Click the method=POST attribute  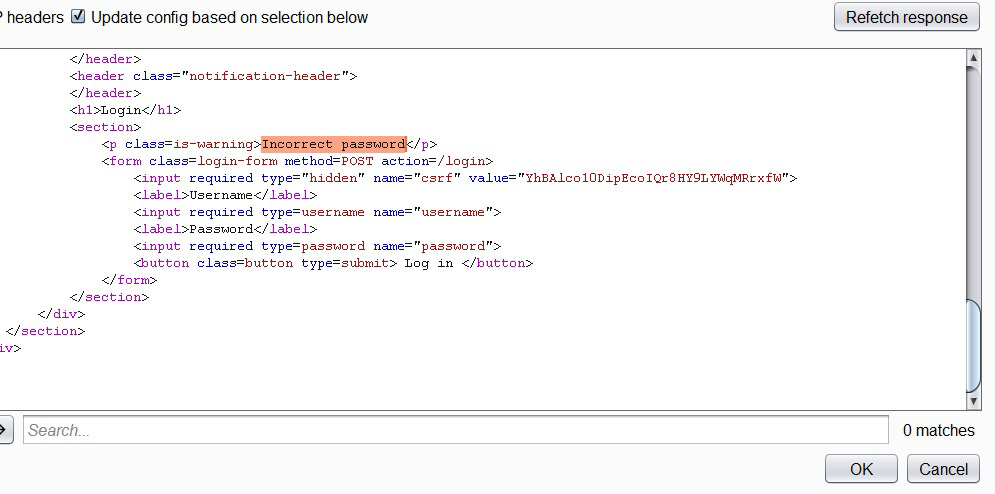tap(329, 161)
